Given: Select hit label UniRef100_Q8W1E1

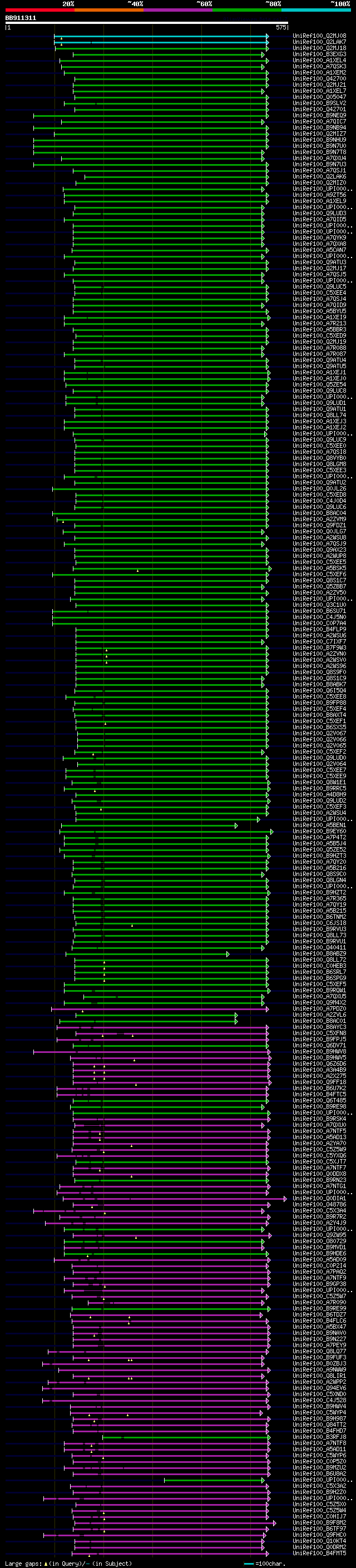Looking at the screenshot, I should coord(319,782).
